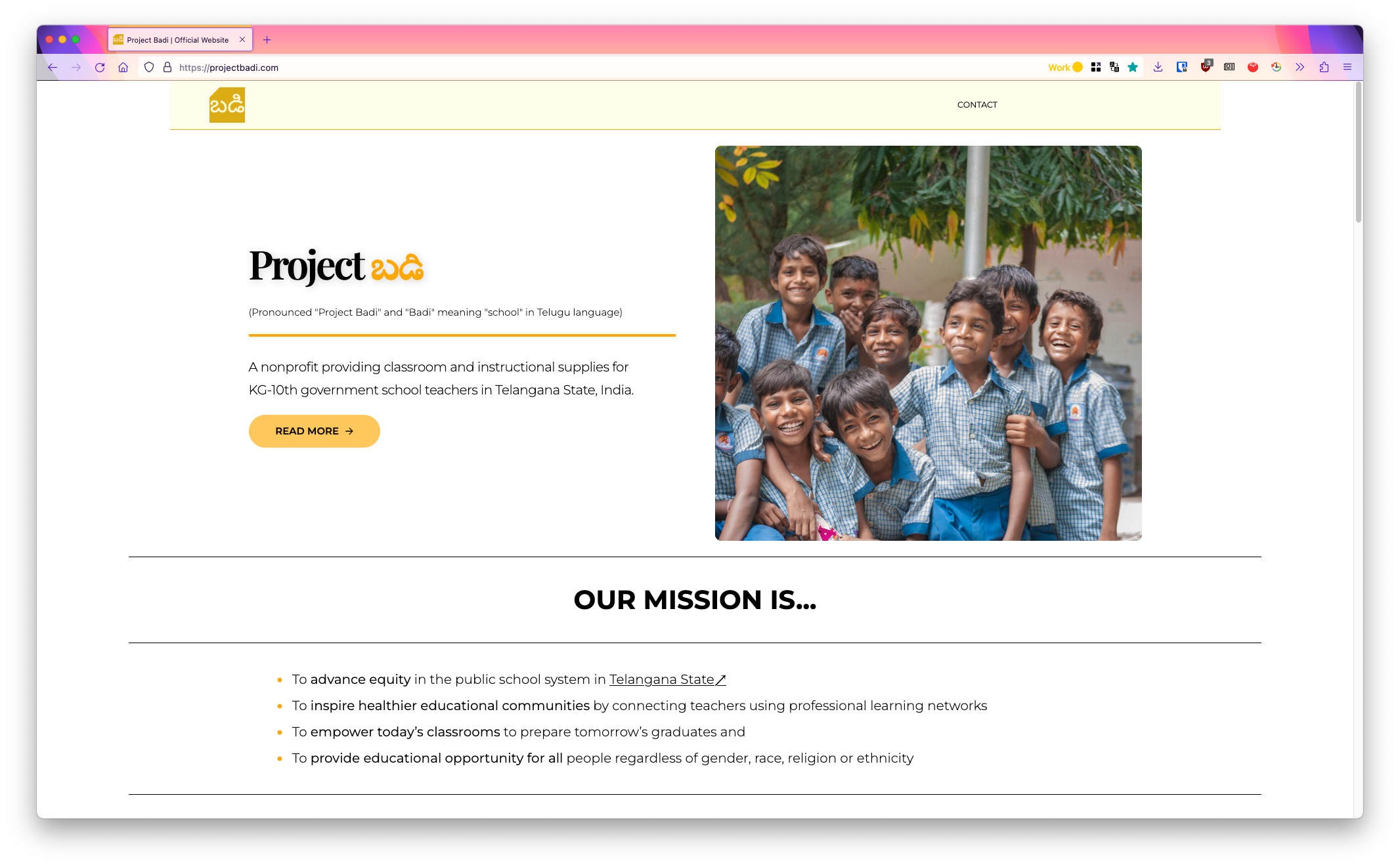This screenshot has width=1400, height=867.
Task: Reload the current page
Action: [x=100, y=67]
